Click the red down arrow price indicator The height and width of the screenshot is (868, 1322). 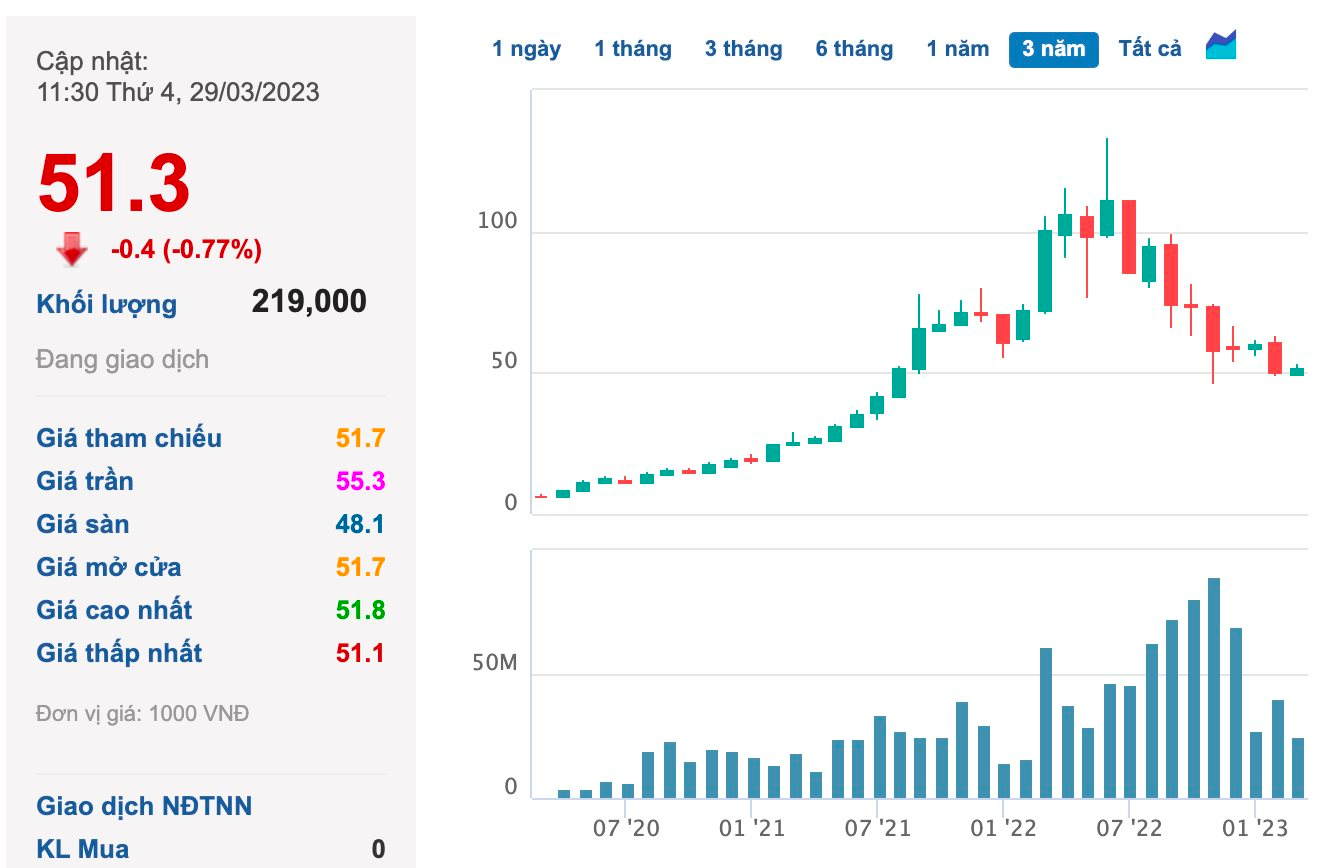[72, 250]
